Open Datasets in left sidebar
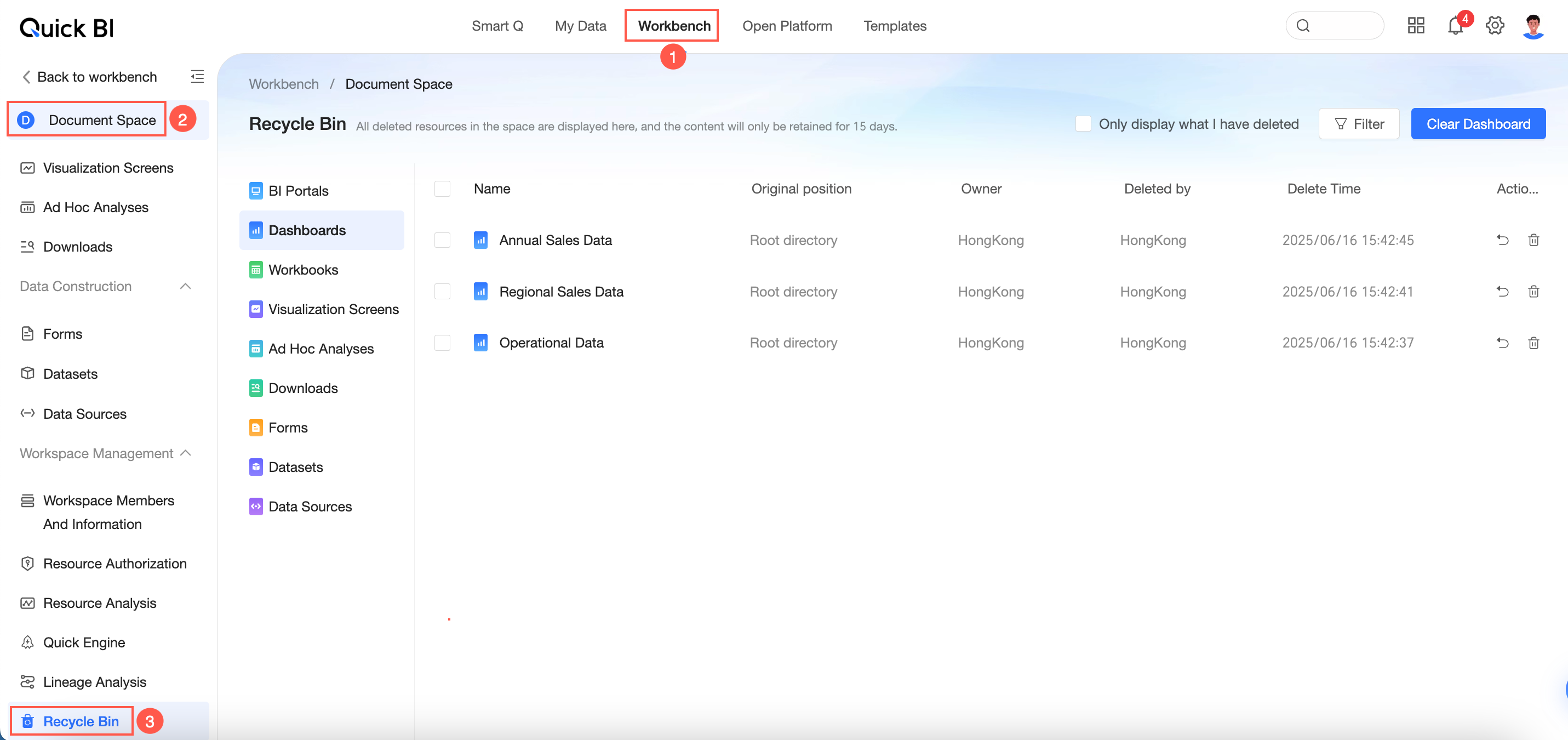This screenshot has width=1568, height=740. tap(70, 373)
